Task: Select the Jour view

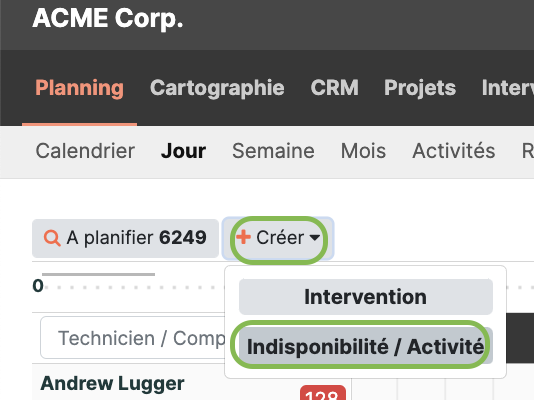Action: [x=183, y=151]
